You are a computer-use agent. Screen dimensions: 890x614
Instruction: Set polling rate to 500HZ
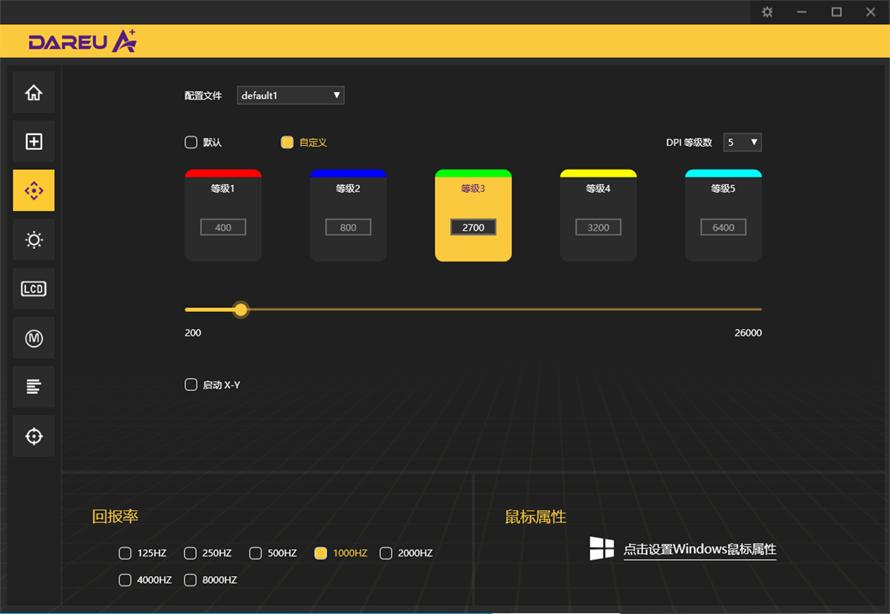click(255, 553)
